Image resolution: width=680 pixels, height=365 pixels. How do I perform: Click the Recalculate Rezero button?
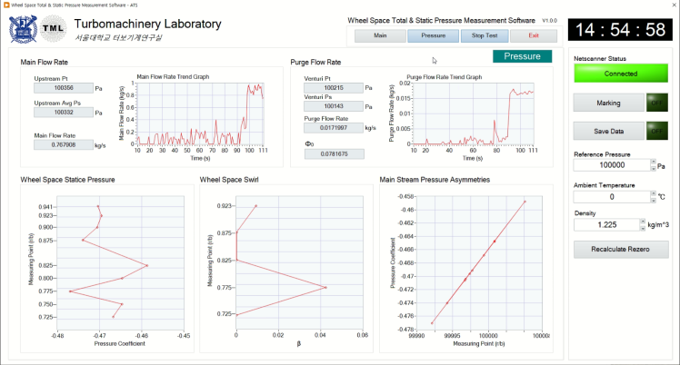coord(621,249)
